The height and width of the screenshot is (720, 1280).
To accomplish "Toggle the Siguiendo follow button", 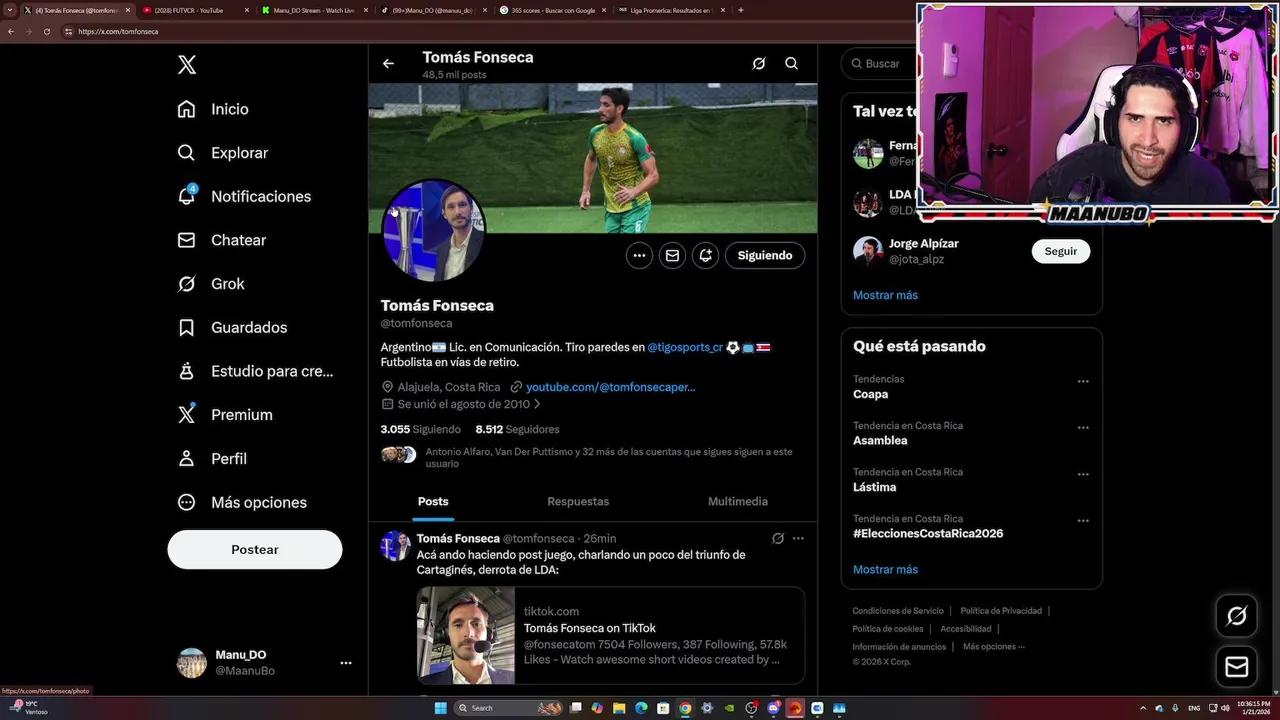I will pos(765,256).
